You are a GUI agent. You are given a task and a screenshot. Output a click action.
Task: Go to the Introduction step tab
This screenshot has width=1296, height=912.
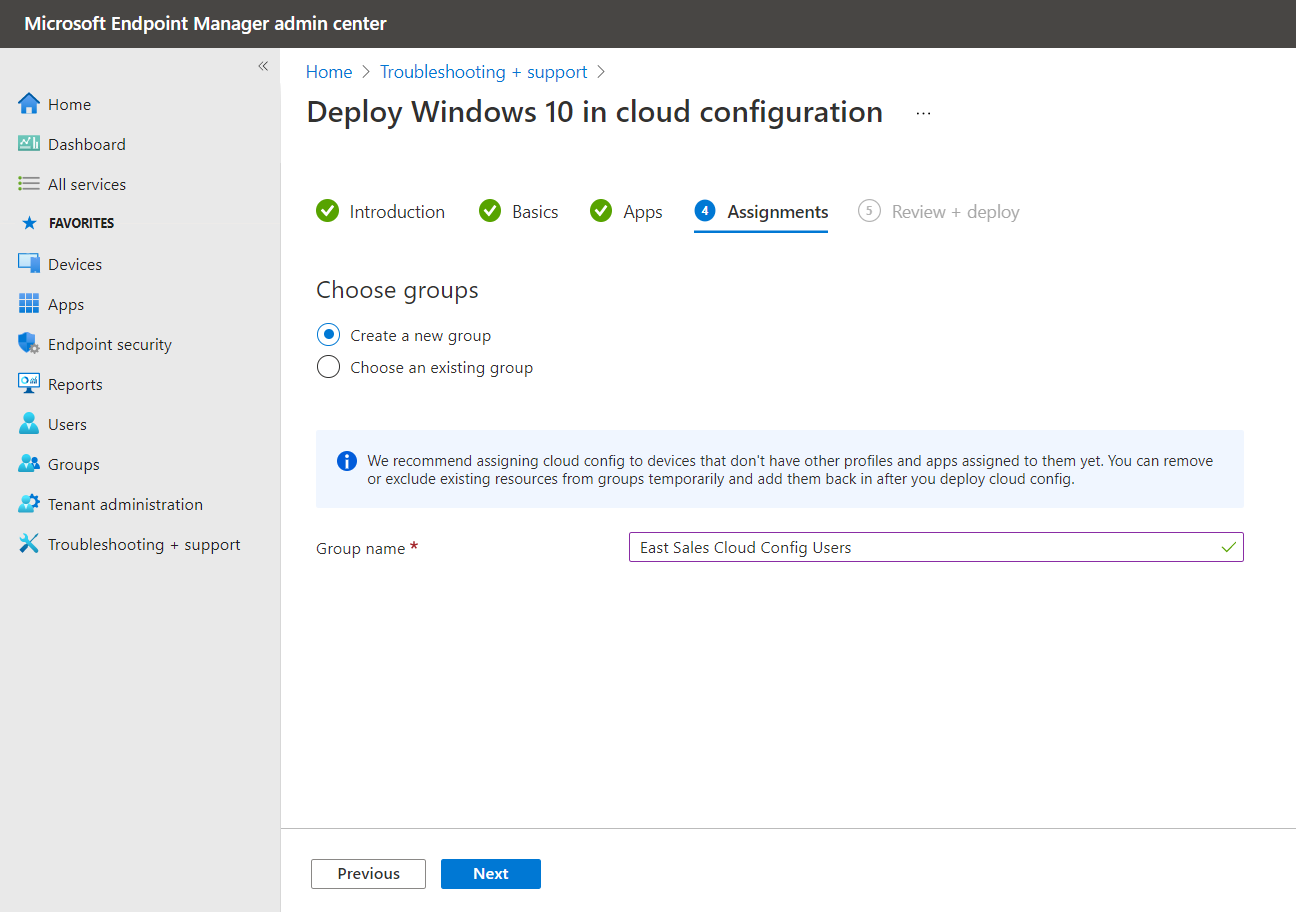pyautogui.click(x=381, y=212)
